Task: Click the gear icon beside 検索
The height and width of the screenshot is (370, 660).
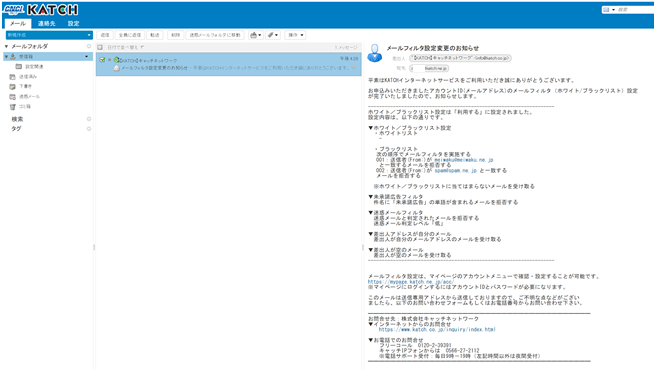Action: pos(89,119)
